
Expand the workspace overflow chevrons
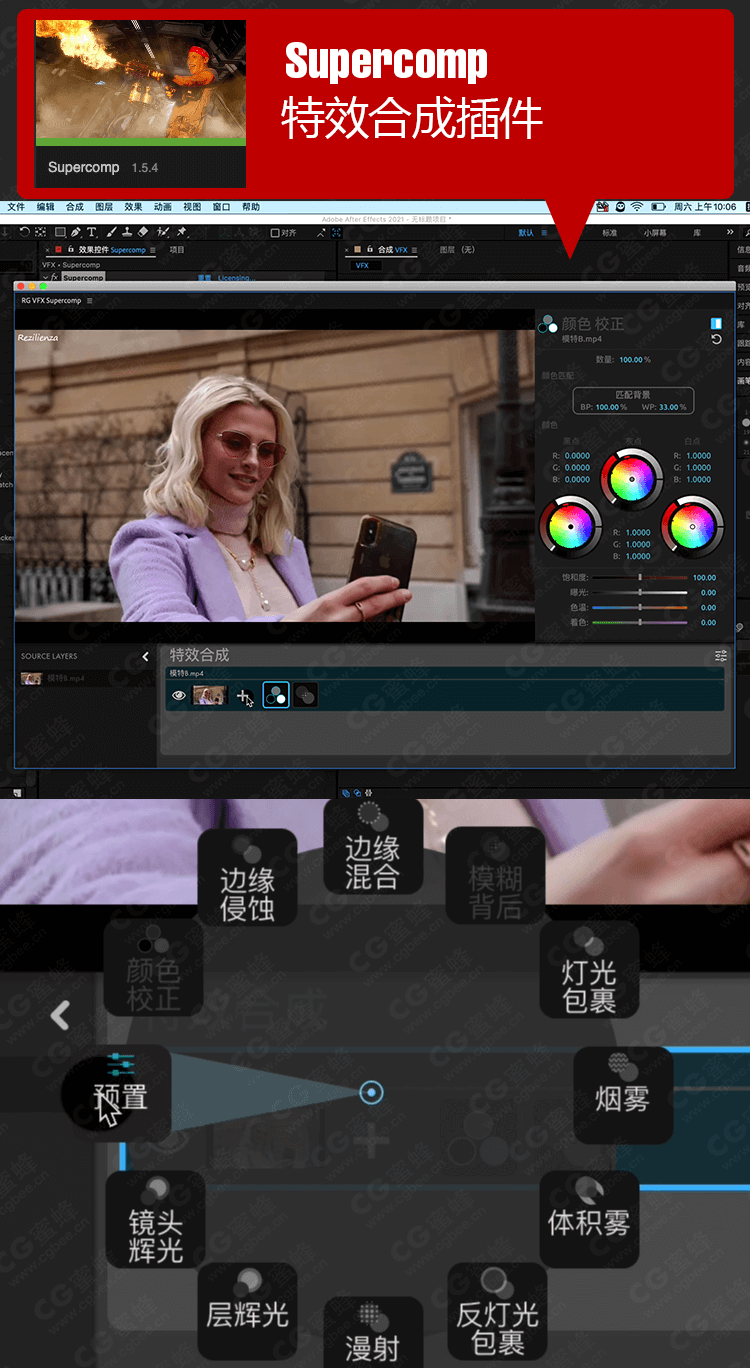pyautogui.click(x=730, y=233)
